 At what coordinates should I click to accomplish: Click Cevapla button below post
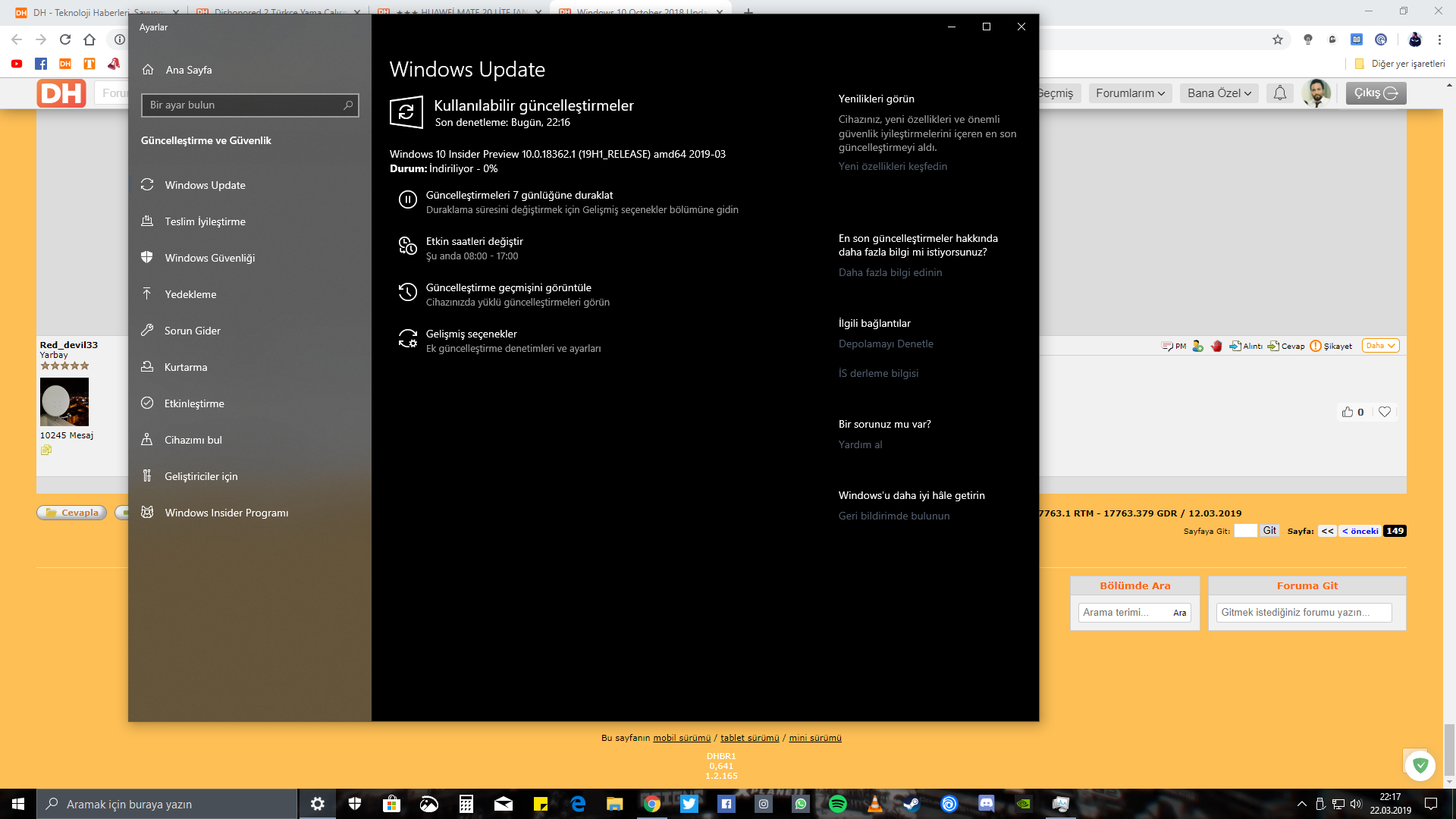[72, 513]
